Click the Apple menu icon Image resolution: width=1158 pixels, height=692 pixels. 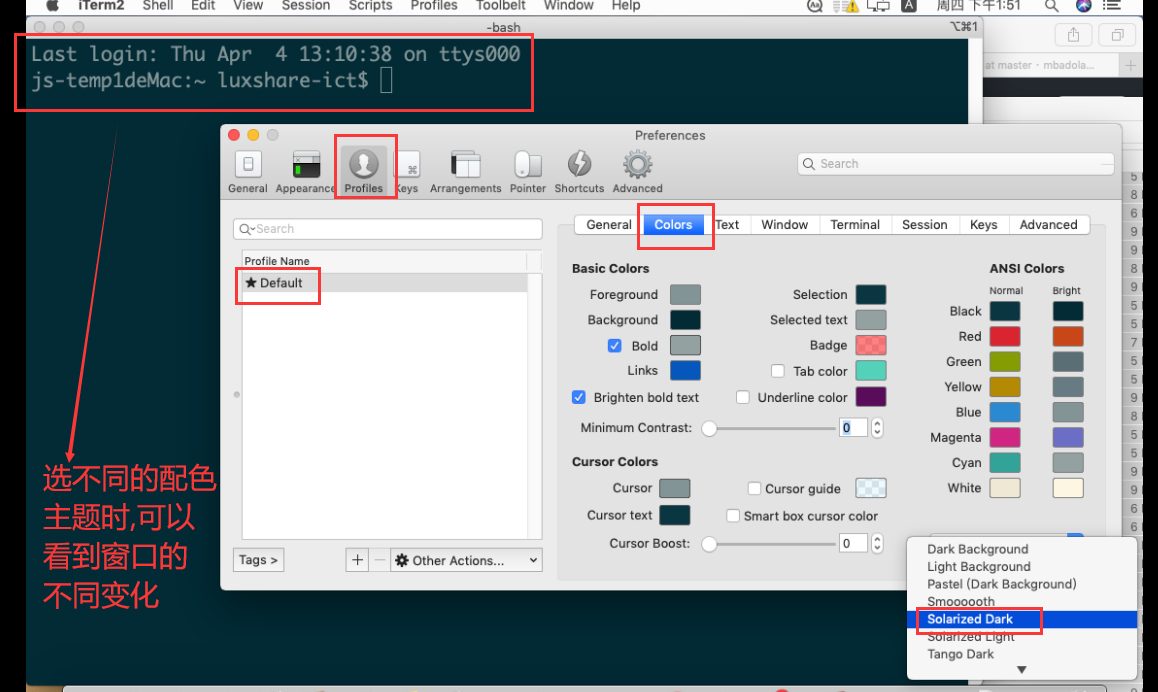52,6
